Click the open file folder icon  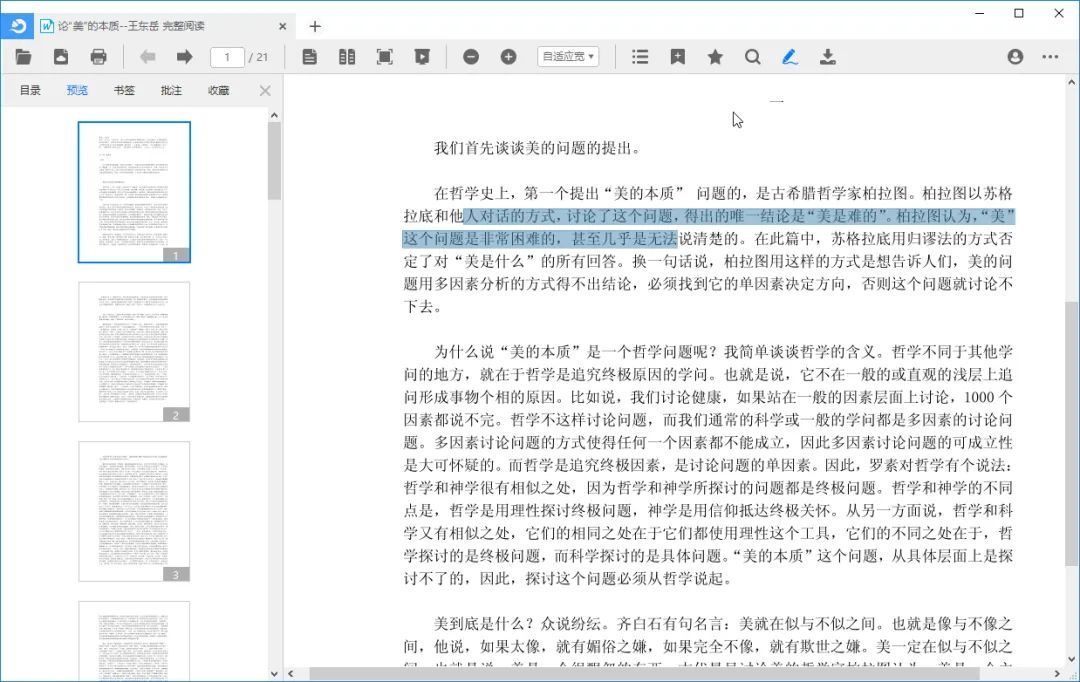tap(23, 57)
